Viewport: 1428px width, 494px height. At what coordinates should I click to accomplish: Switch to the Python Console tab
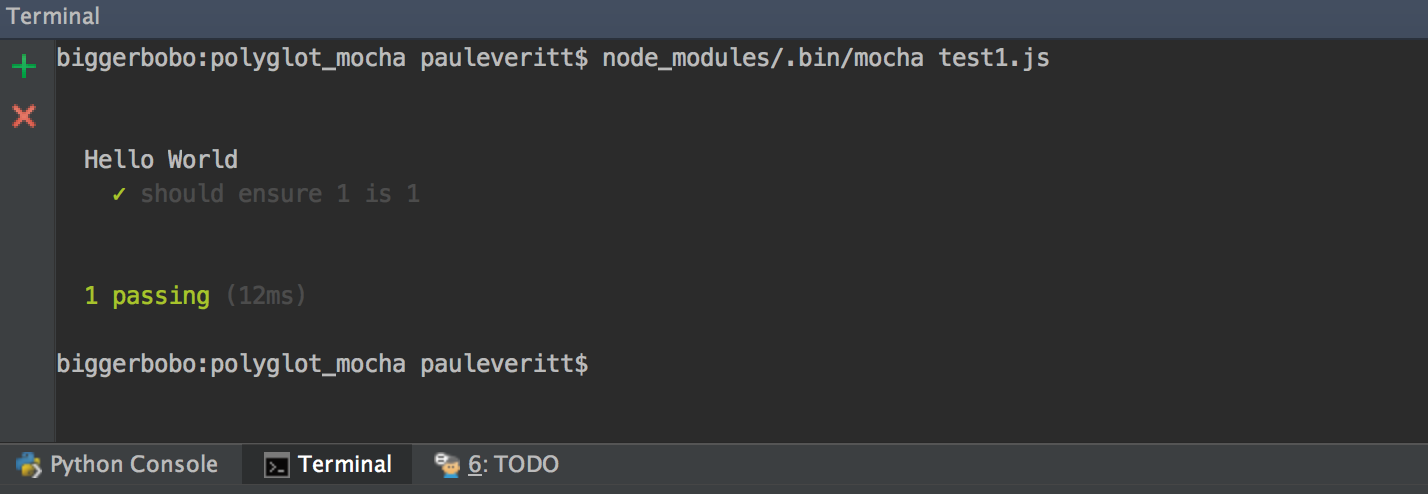pos(120,464)
